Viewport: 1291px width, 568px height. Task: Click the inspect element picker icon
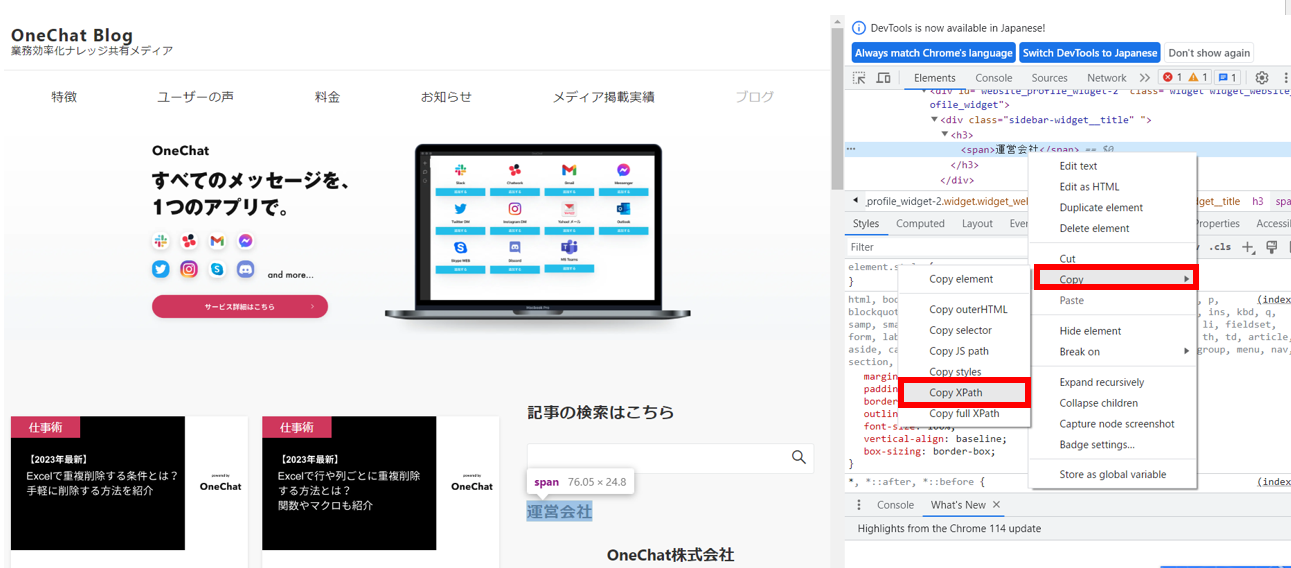[859, 78]
